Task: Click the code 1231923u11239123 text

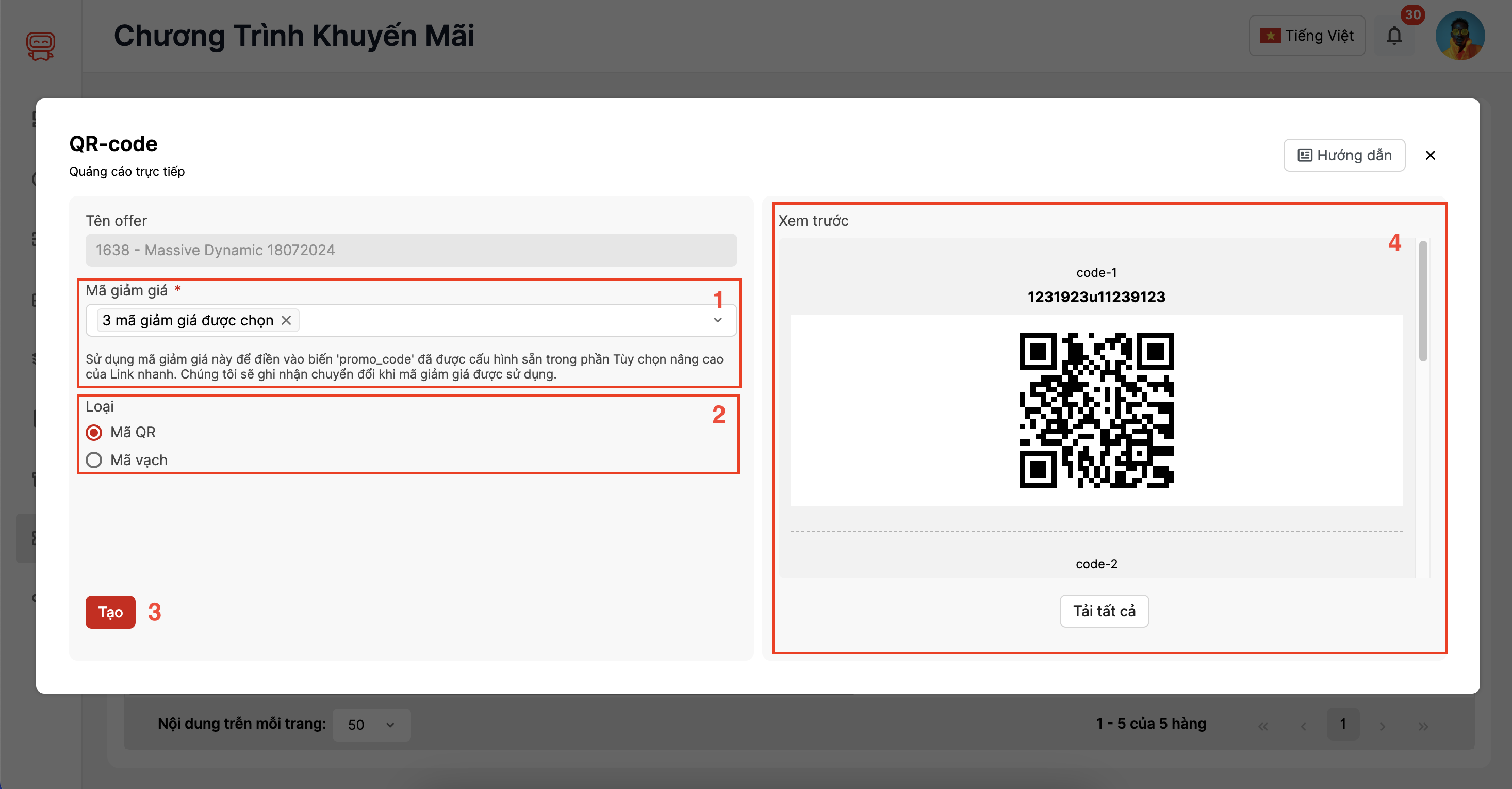Action: [x=1096, y=297]
